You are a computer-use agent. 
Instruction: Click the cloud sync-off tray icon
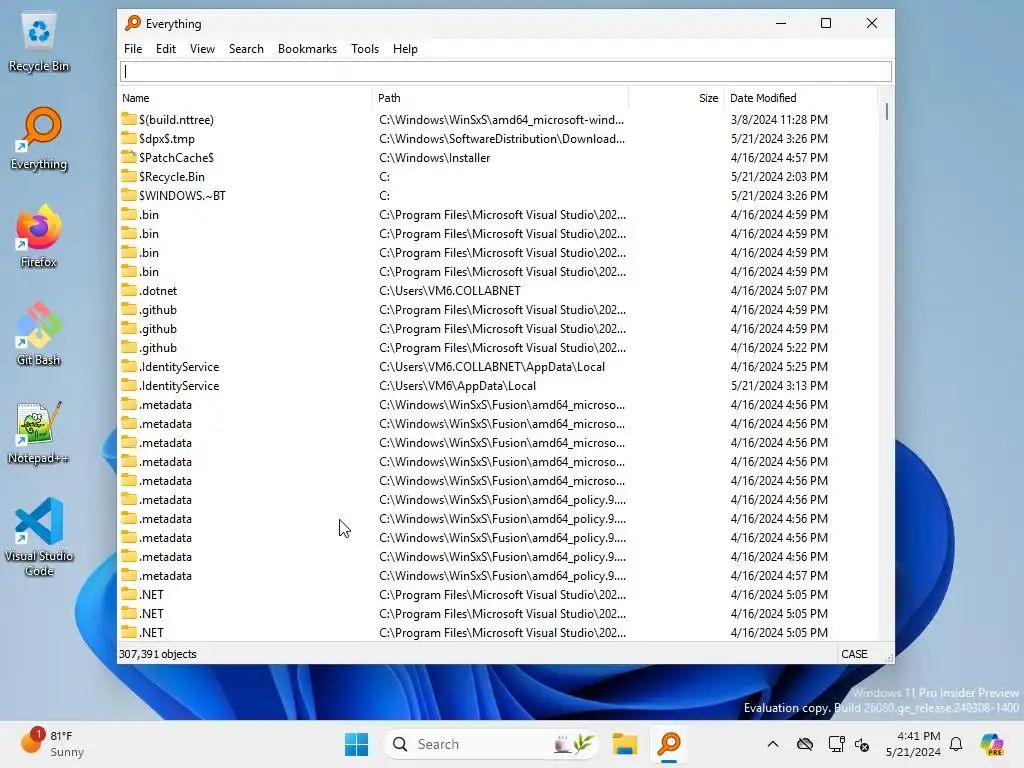pyautogui.click(x=805, y=744)
